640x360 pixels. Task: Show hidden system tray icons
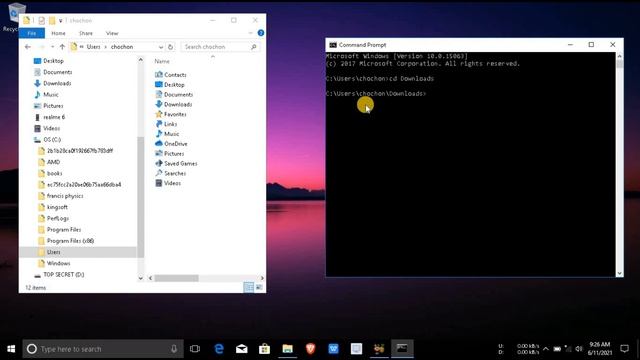click(x=545, y=349)
